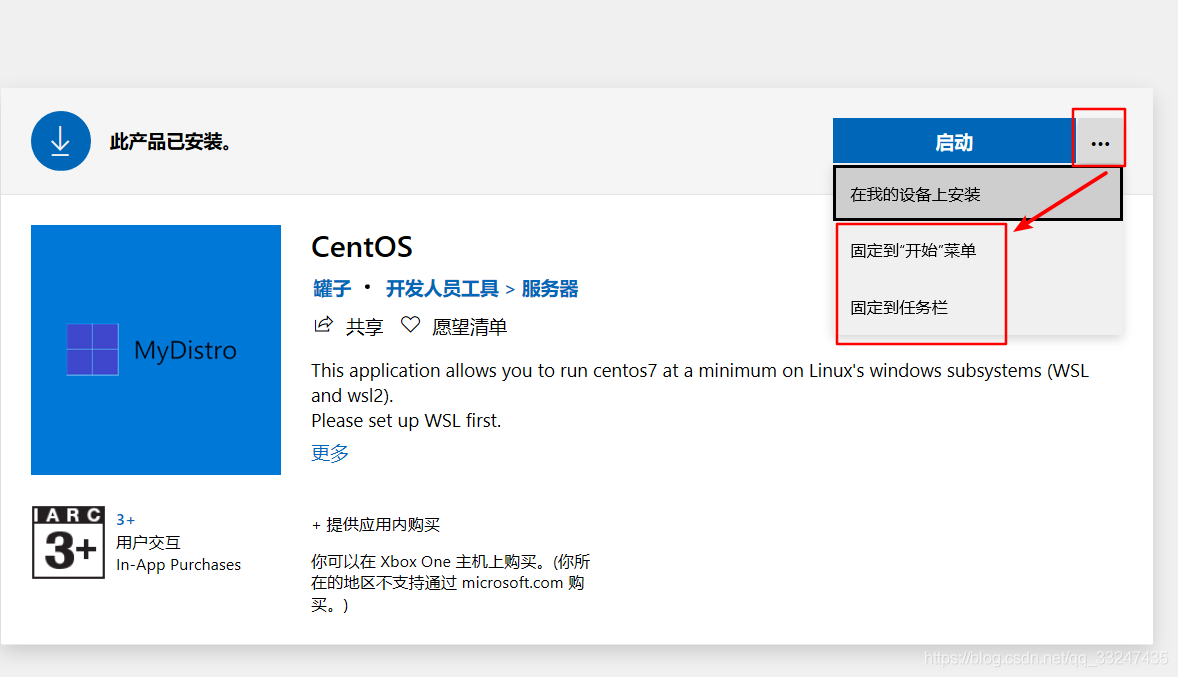Click the wishlist heart icon
Viewport: 1178px width, 677px height.
410,325
